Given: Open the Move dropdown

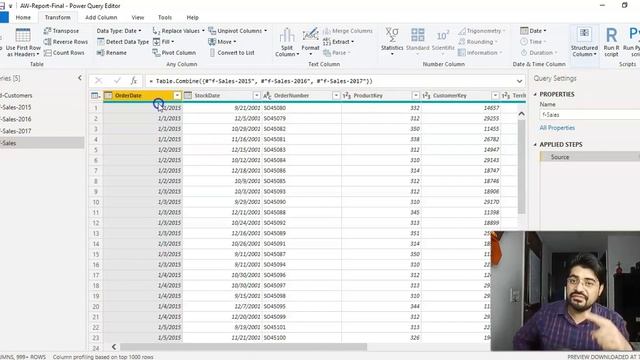Looking at the screenshot, I should click(x=222, y=42).
